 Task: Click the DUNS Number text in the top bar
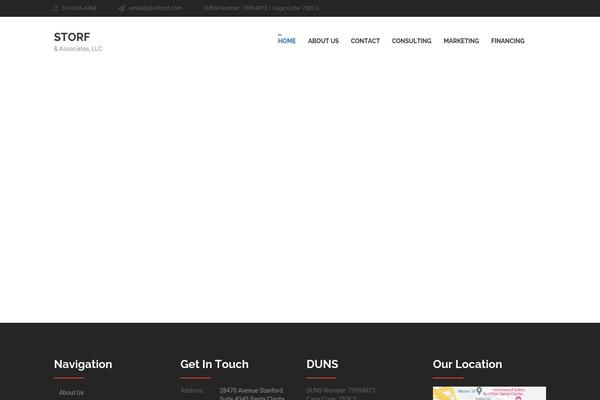[x=261, y=8]
